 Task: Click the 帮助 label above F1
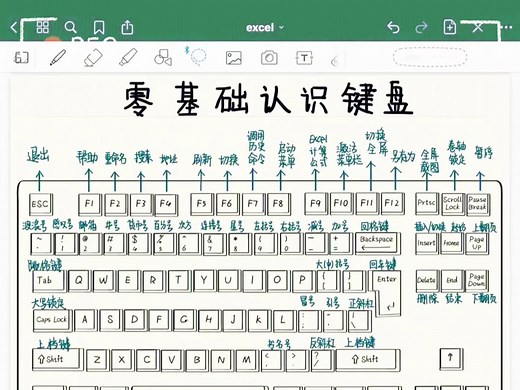(x=87, y=158)
